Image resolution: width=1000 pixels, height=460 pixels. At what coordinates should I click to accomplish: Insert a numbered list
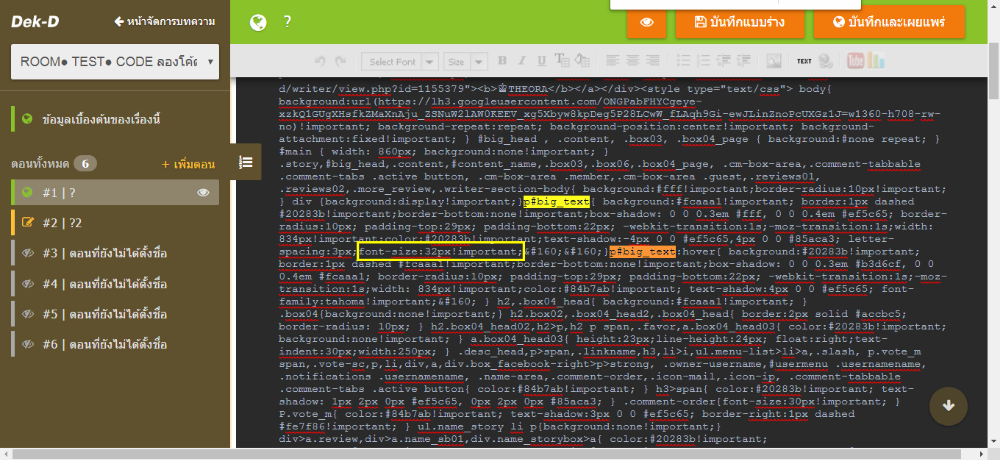coord(703,61)
